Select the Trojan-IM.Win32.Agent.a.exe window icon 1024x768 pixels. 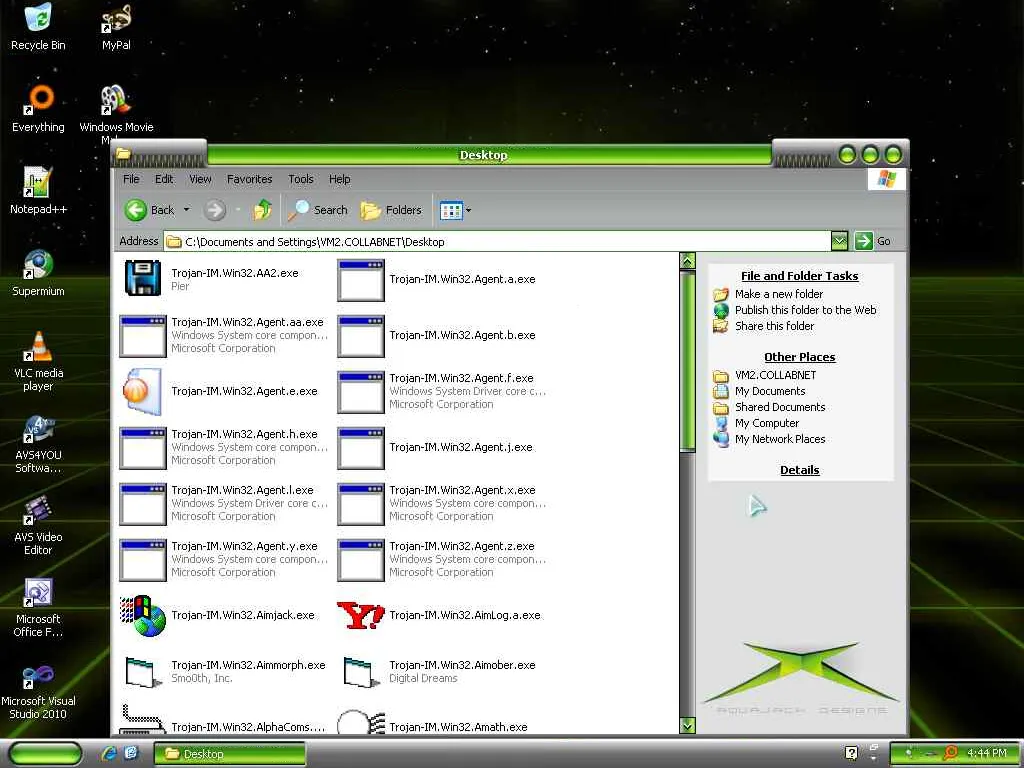tap(360, 280)
